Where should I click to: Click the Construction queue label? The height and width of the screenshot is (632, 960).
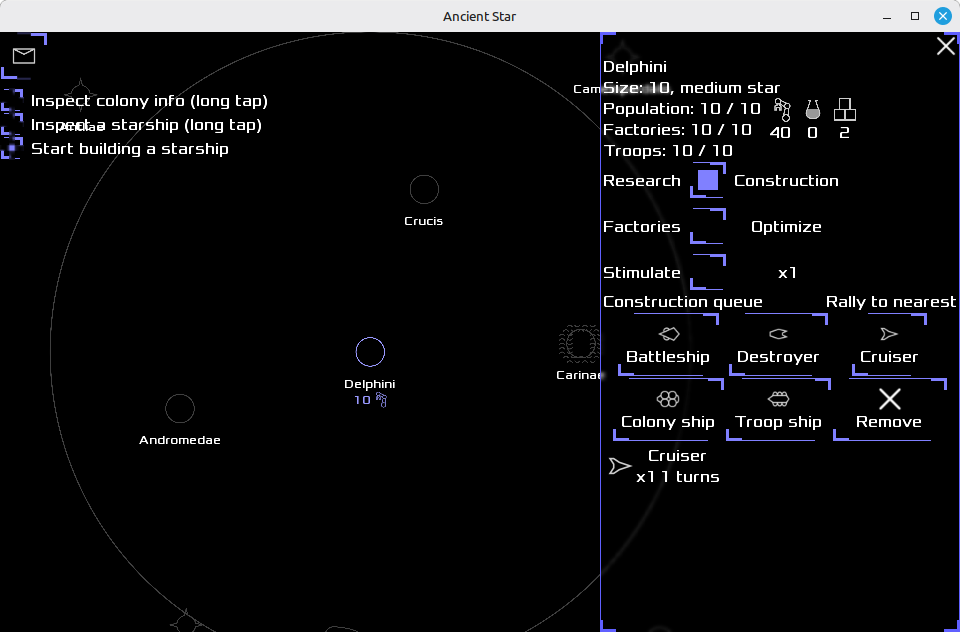[683, 302]
